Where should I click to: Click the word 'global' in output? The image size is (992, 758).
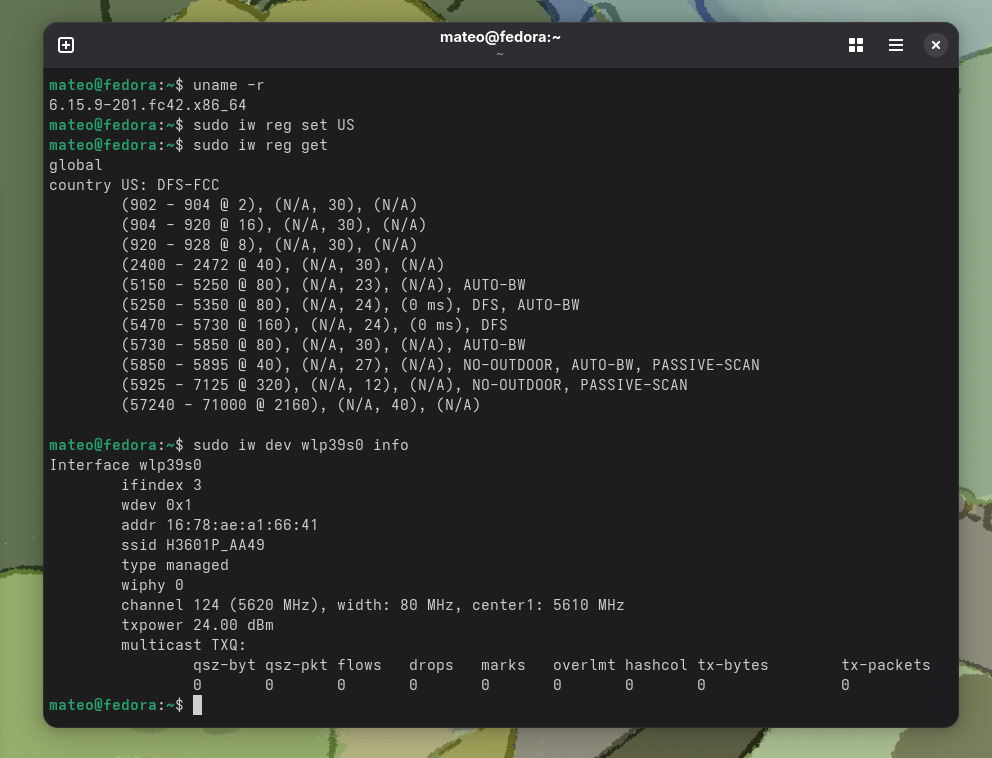pyautogui.click(x=75, y=165)
